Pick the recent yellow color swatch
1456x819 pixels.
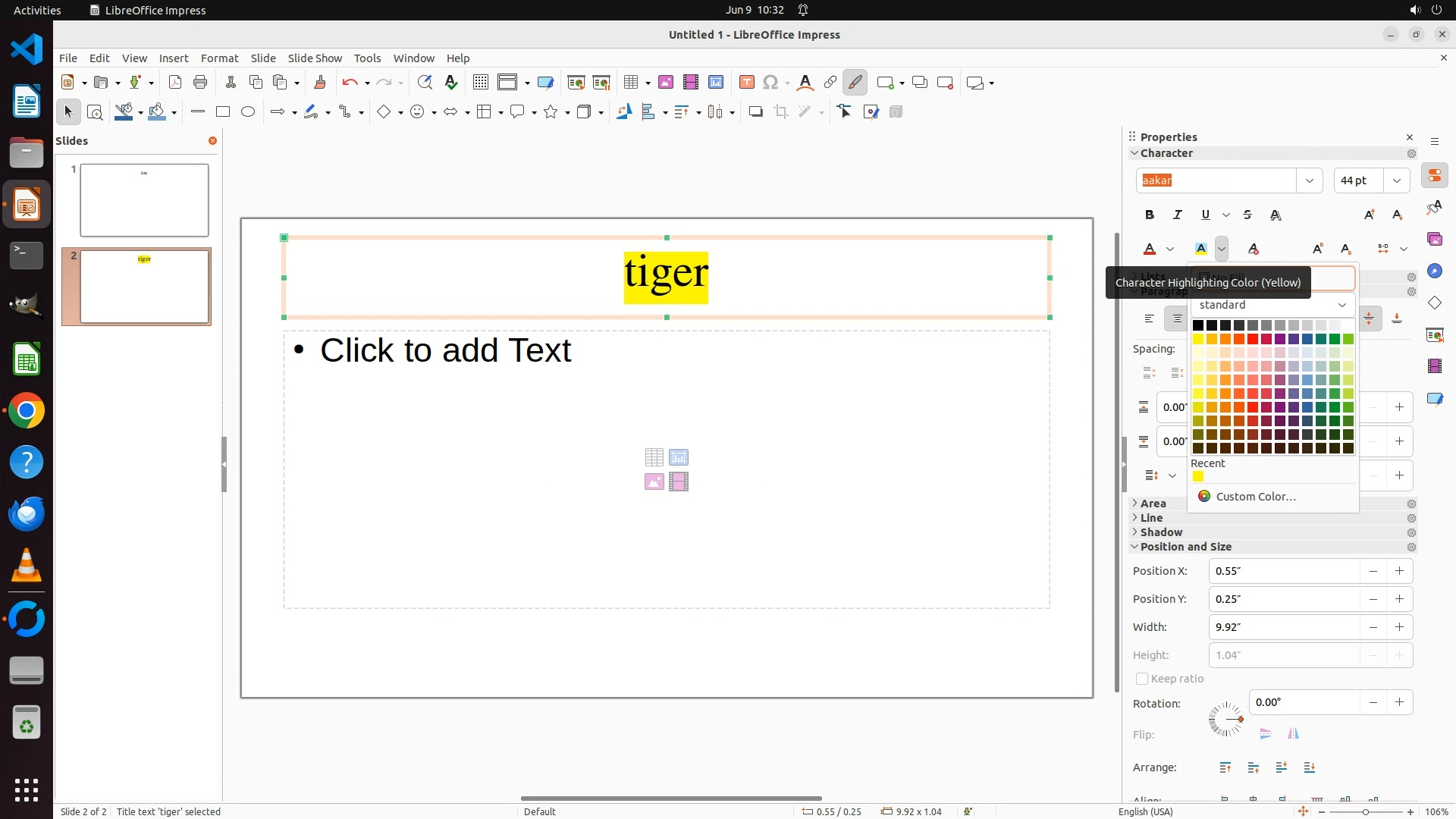[1198, 477]
